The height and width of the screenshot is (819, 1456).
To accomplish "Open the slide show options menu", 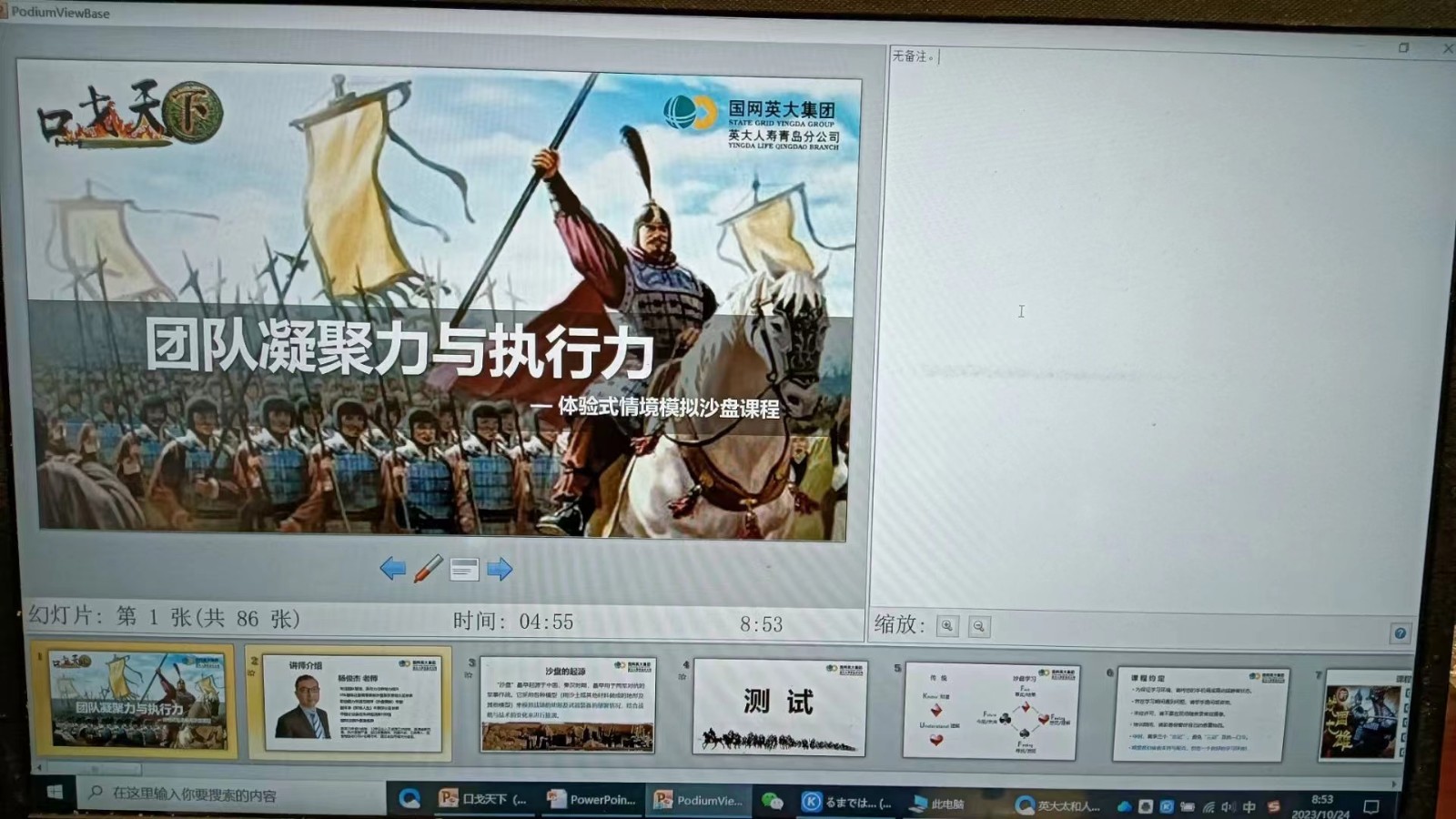I will 464,571.
